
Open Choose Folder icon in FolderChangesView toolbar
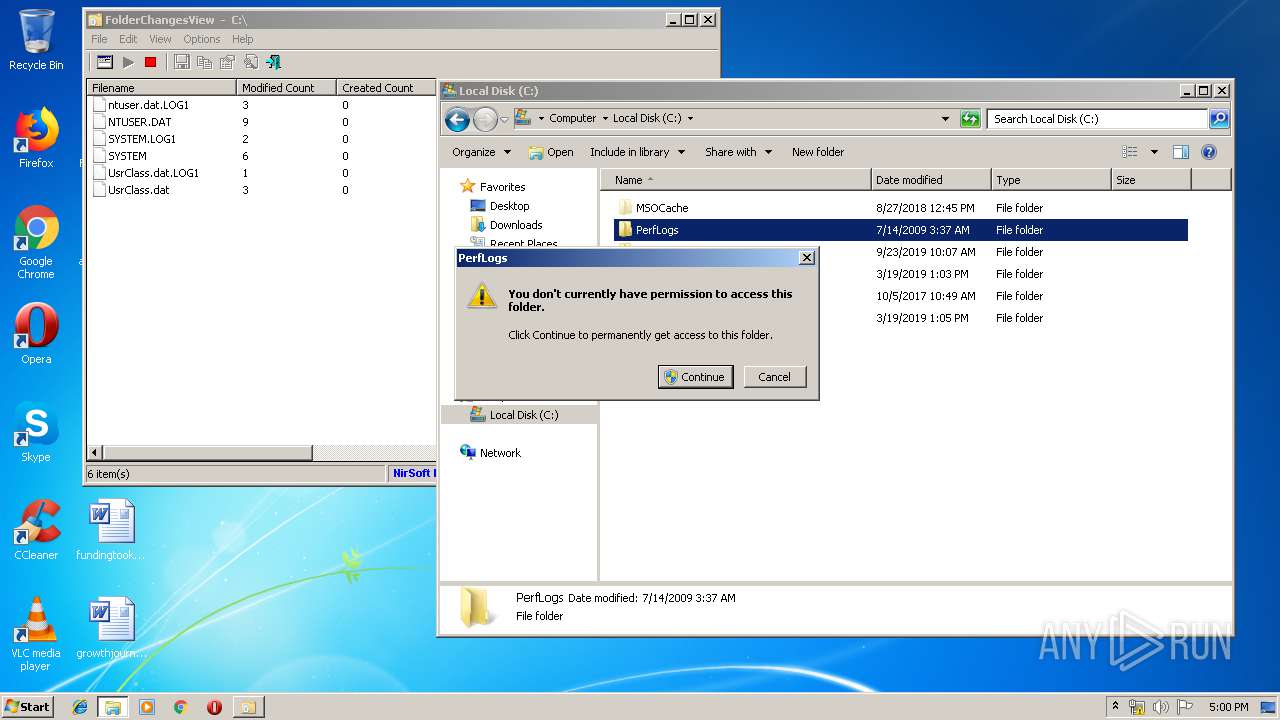pos(104,62)
